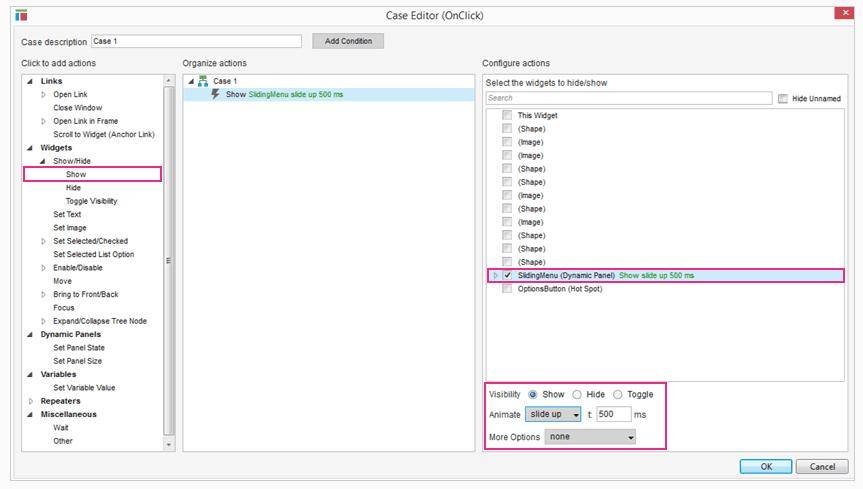Click the lightning bolt action icon
This screenshot has width=863, height=489.
coord(216,94)
